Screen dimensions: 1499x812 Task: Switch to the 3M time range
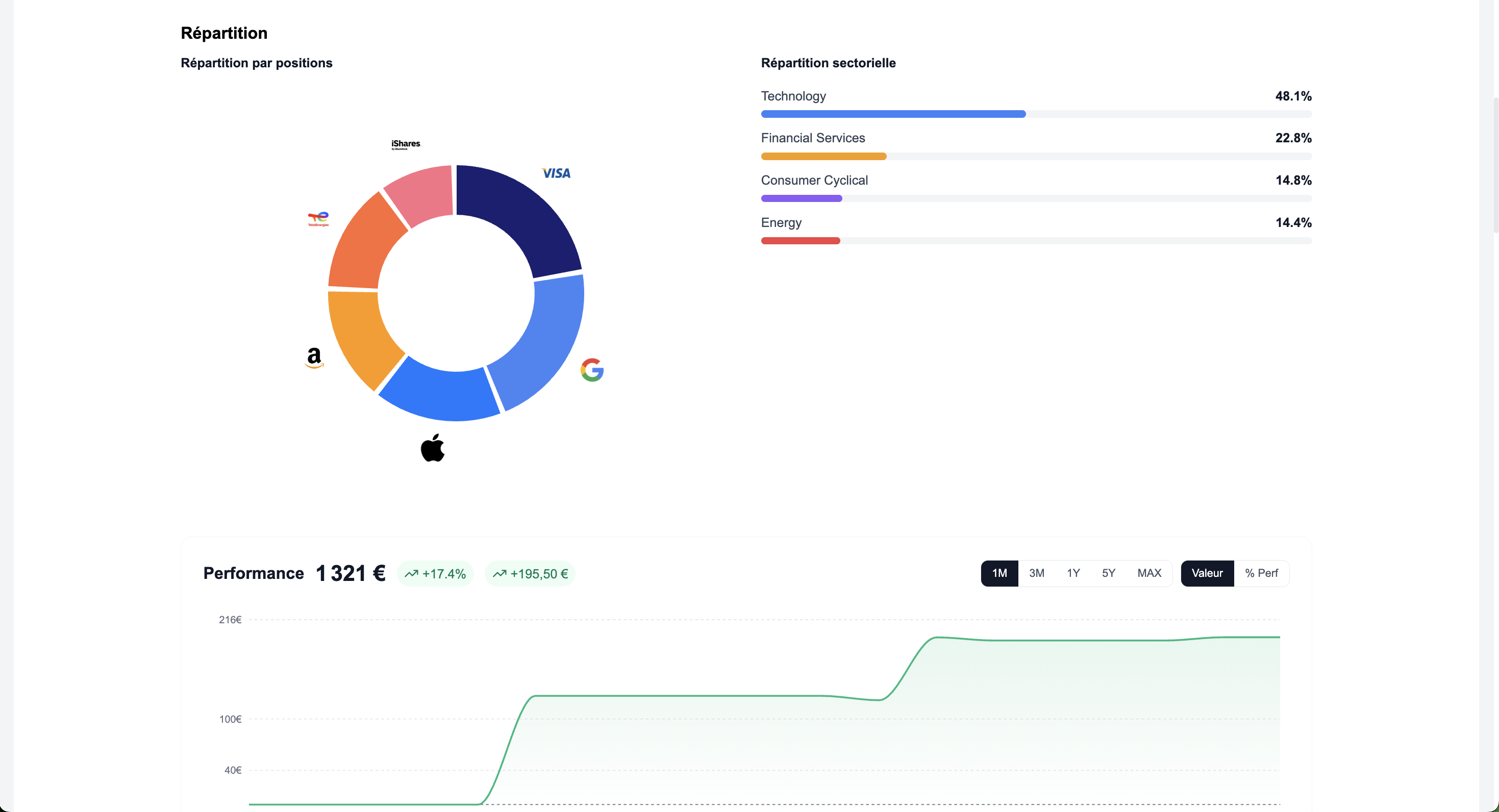tap(1036, 573)
